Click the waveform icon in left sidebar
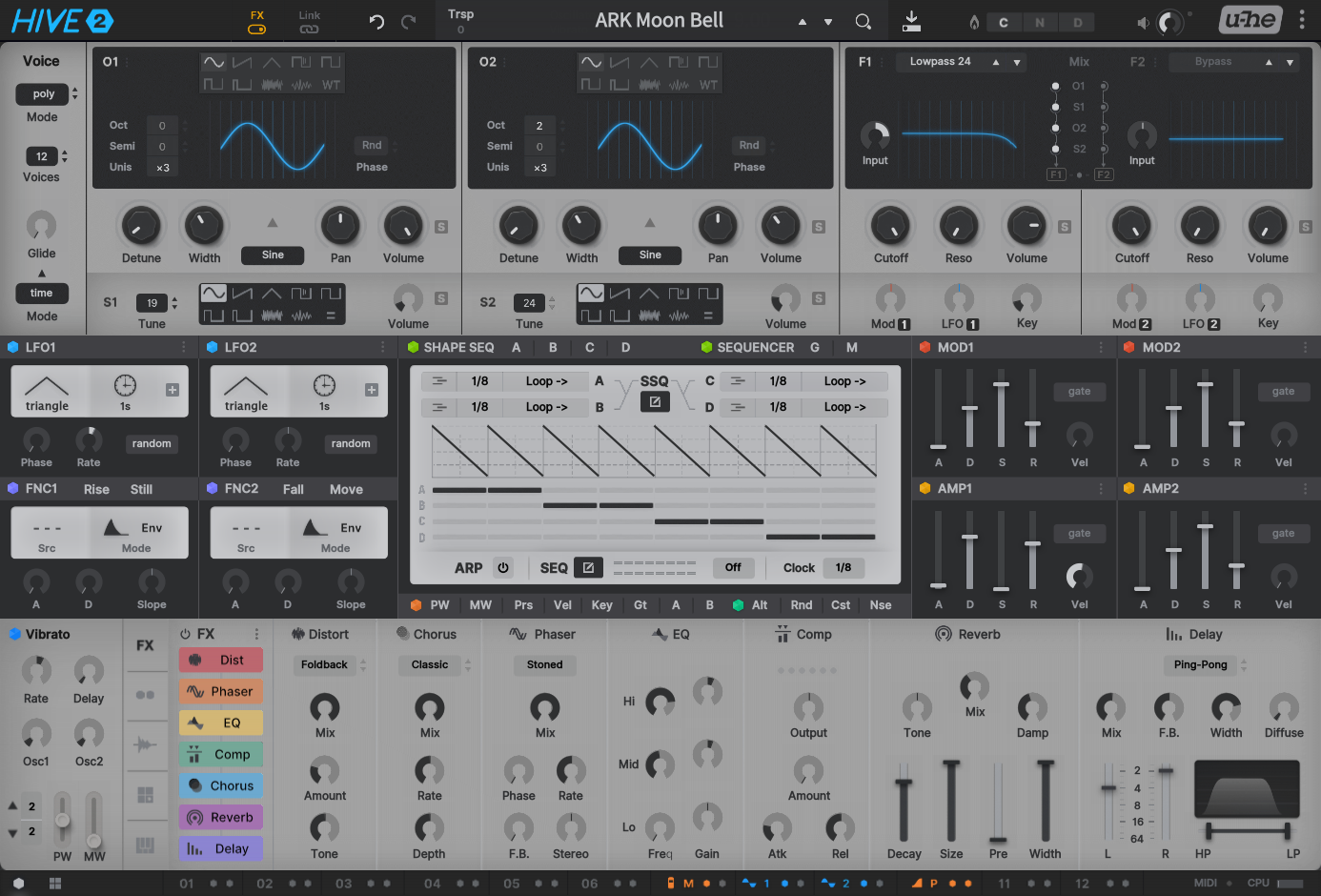 (145, 743)
